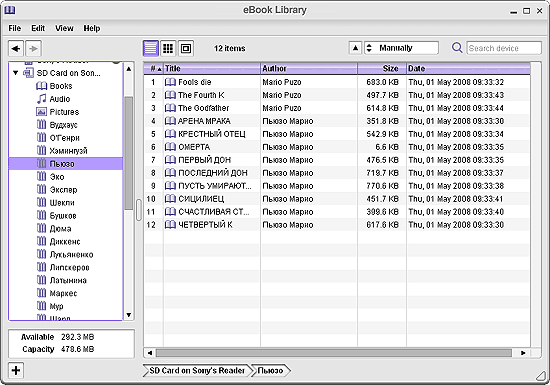Click the search magnifier icon
The height and width of the screenshot is (385, 550).
click(457, 48)
